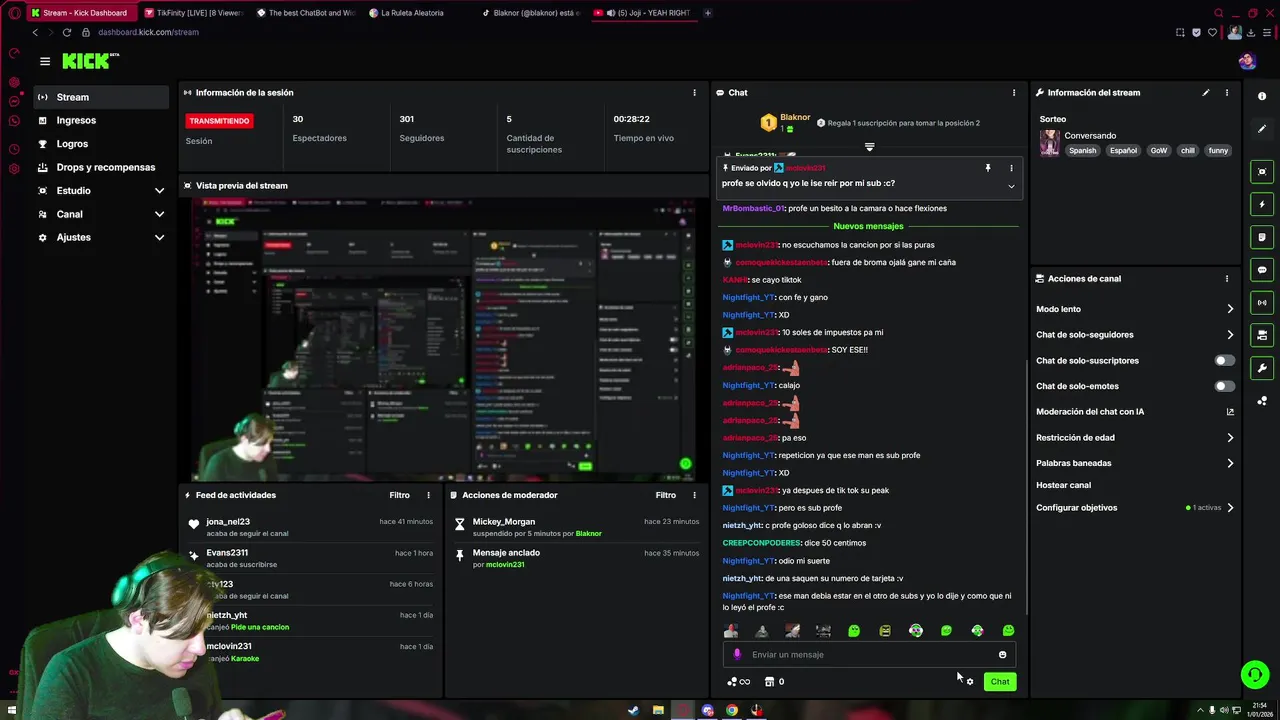Open File Explorer from the taskbar
Screen dimensions: 1280x720
click(658, 711)
